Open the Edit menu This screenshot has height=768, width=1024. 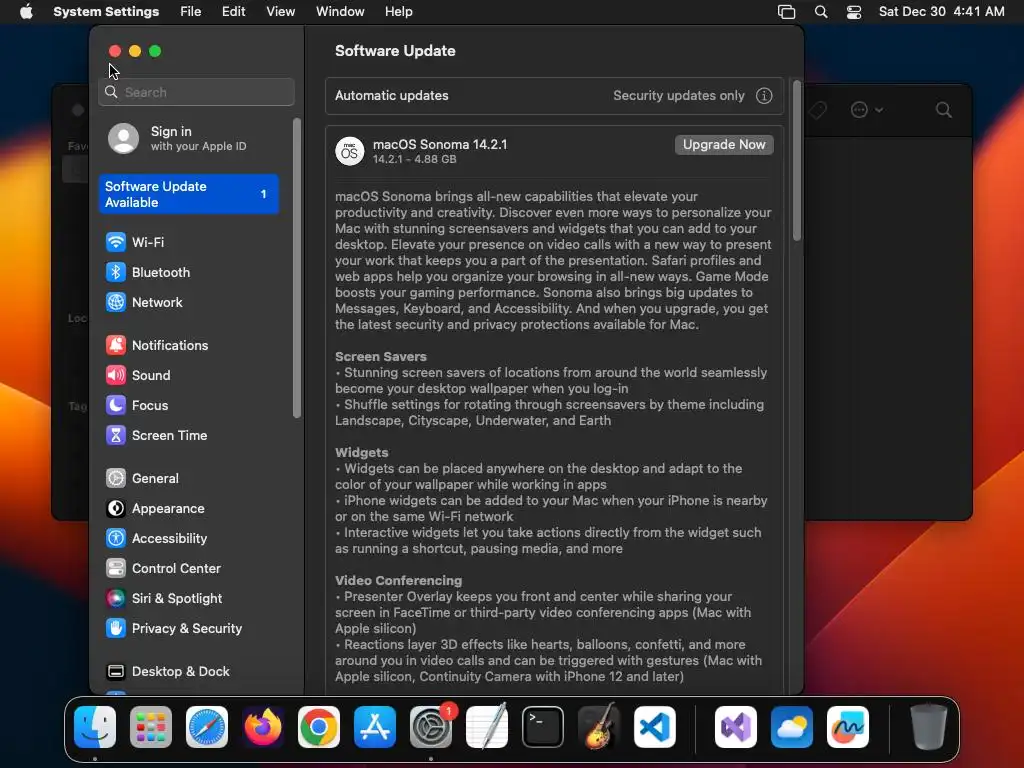[234, 12]
